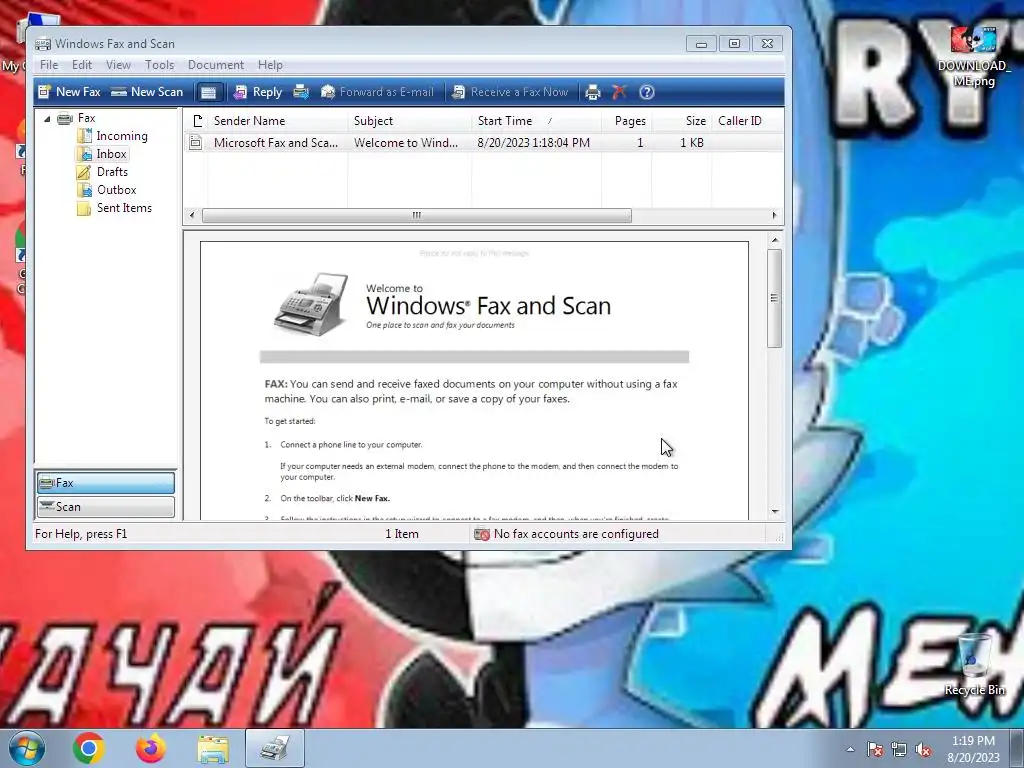Image resolution: width=1024 pixels, height=768 pixels.
Task: Open the Tools menu
Action: pos(159,65)
